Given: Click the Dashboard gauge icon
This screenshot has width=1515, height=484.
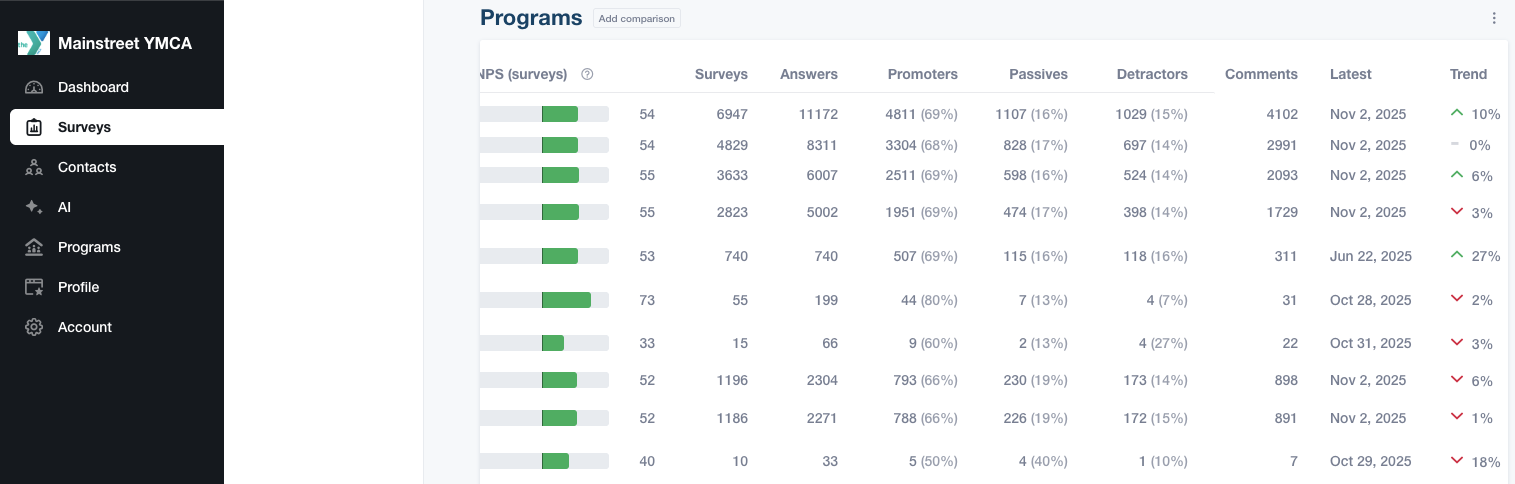Looking at the screenshot, I should click(34, 87).
